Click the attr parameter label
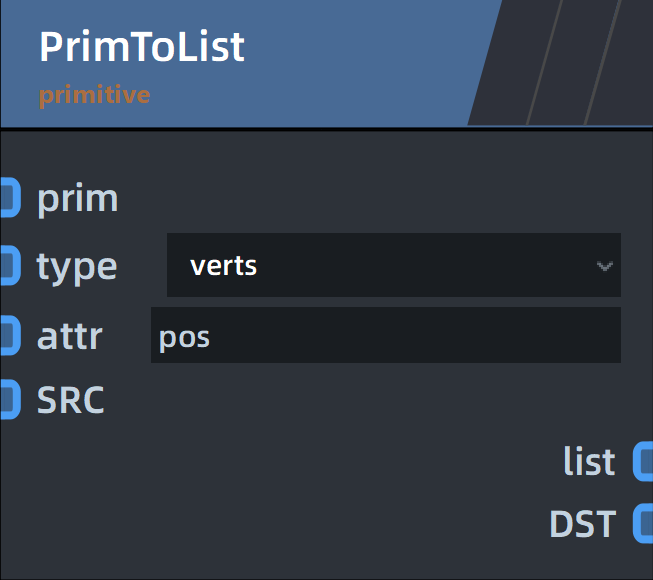Screen dimensions: 653x580 pos(70,336)
